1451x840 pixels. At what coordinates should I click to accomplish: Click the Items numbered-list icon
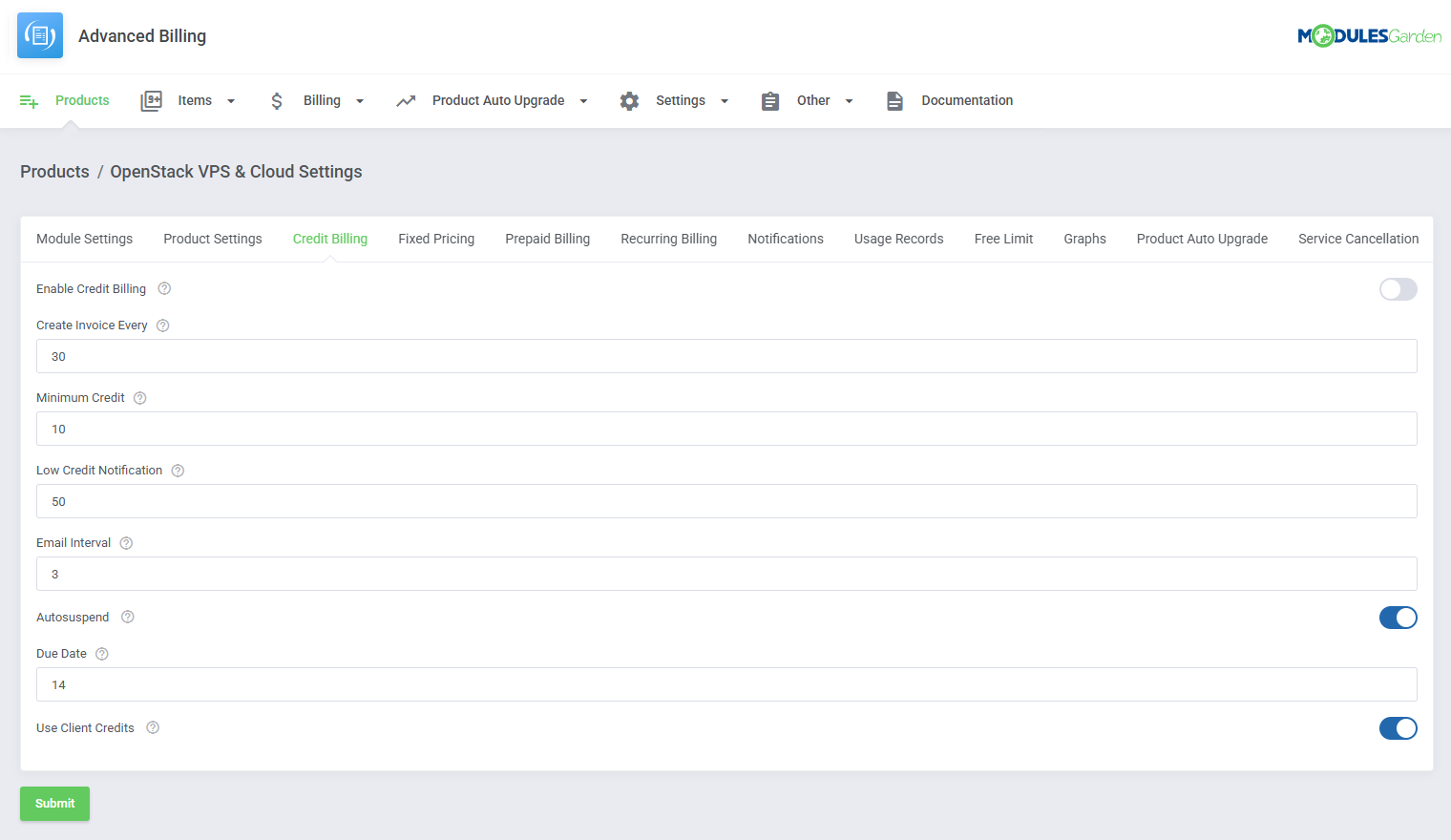[151, 100]
